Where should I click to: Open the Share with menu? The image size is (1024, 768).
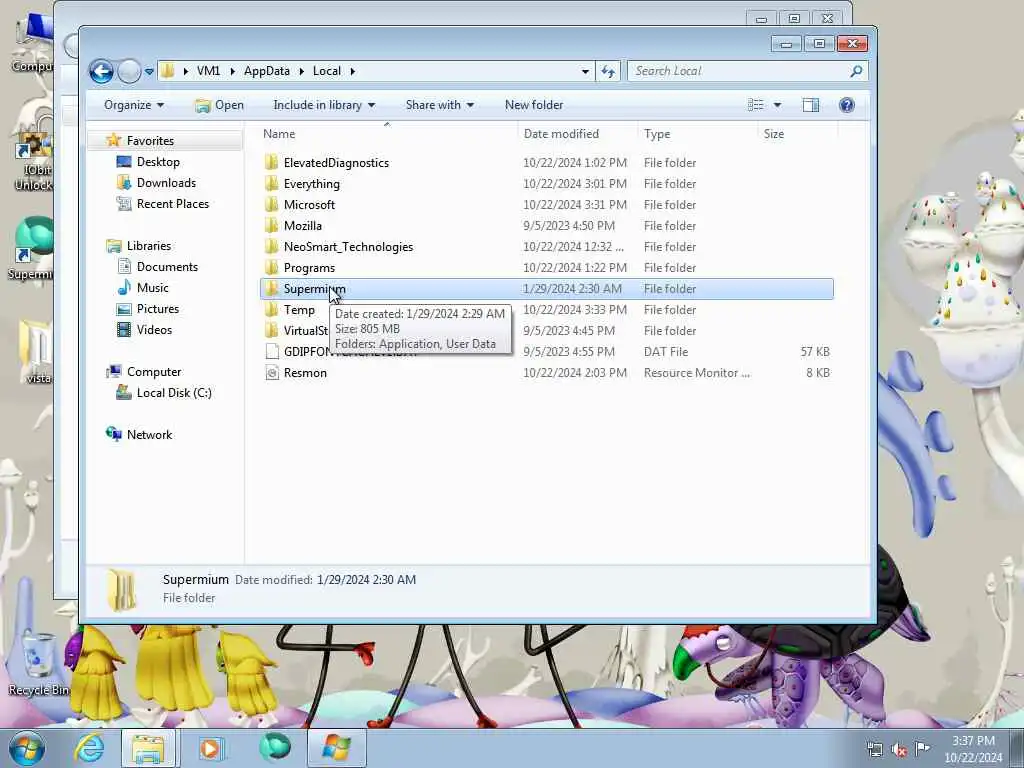[x=440, y=104]
